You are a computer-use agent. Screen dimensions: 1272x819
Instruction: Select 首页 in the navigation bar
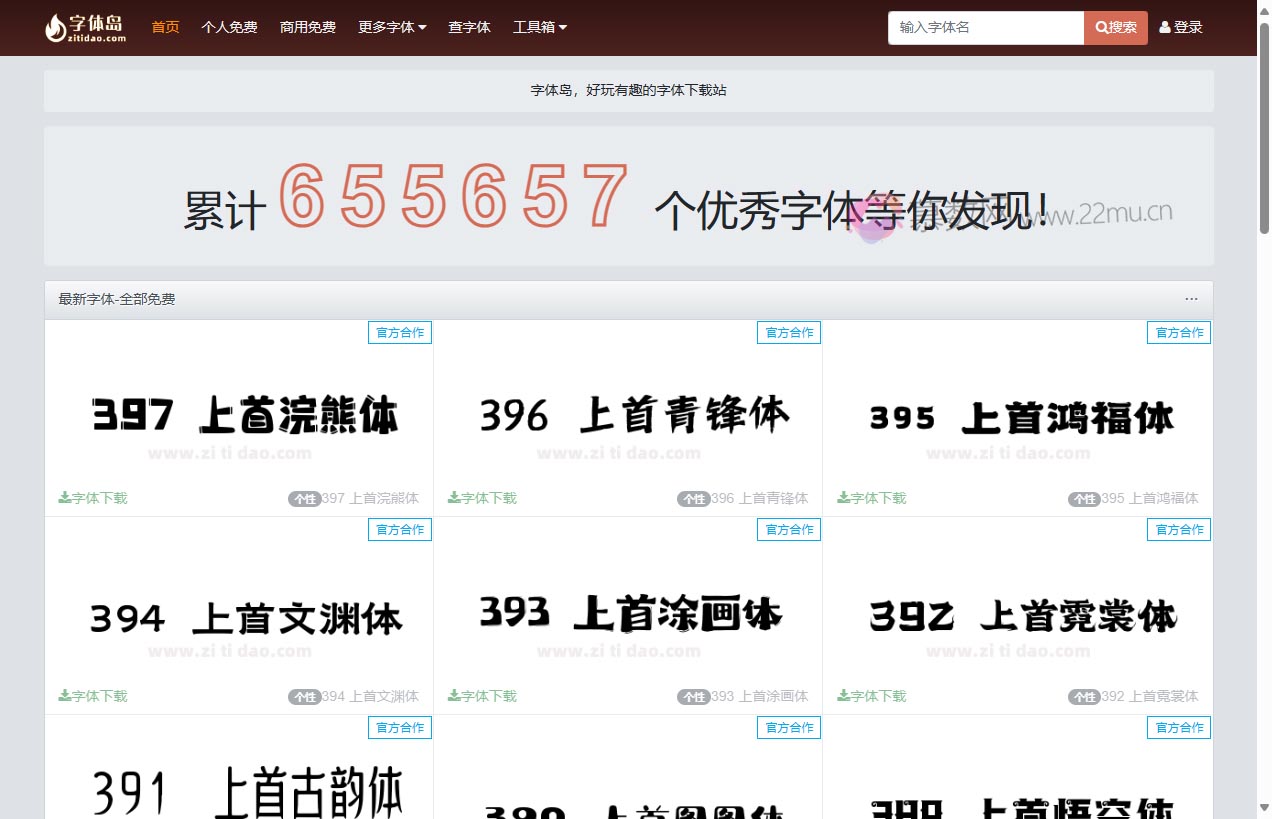[x=165, y=27]
